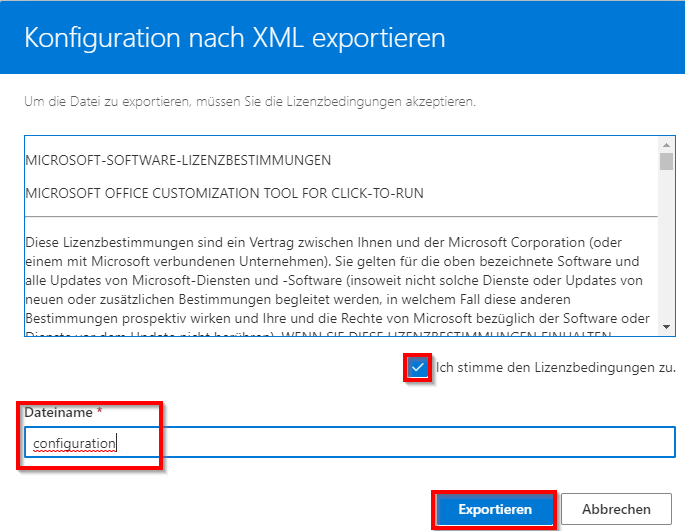This screenshot has height=531, width=685.
Task: Click the 'MICROSOFT-SOFTWARE-LIZENZBESTIMMUNGEN' heading line
Action: pos(178,160)
